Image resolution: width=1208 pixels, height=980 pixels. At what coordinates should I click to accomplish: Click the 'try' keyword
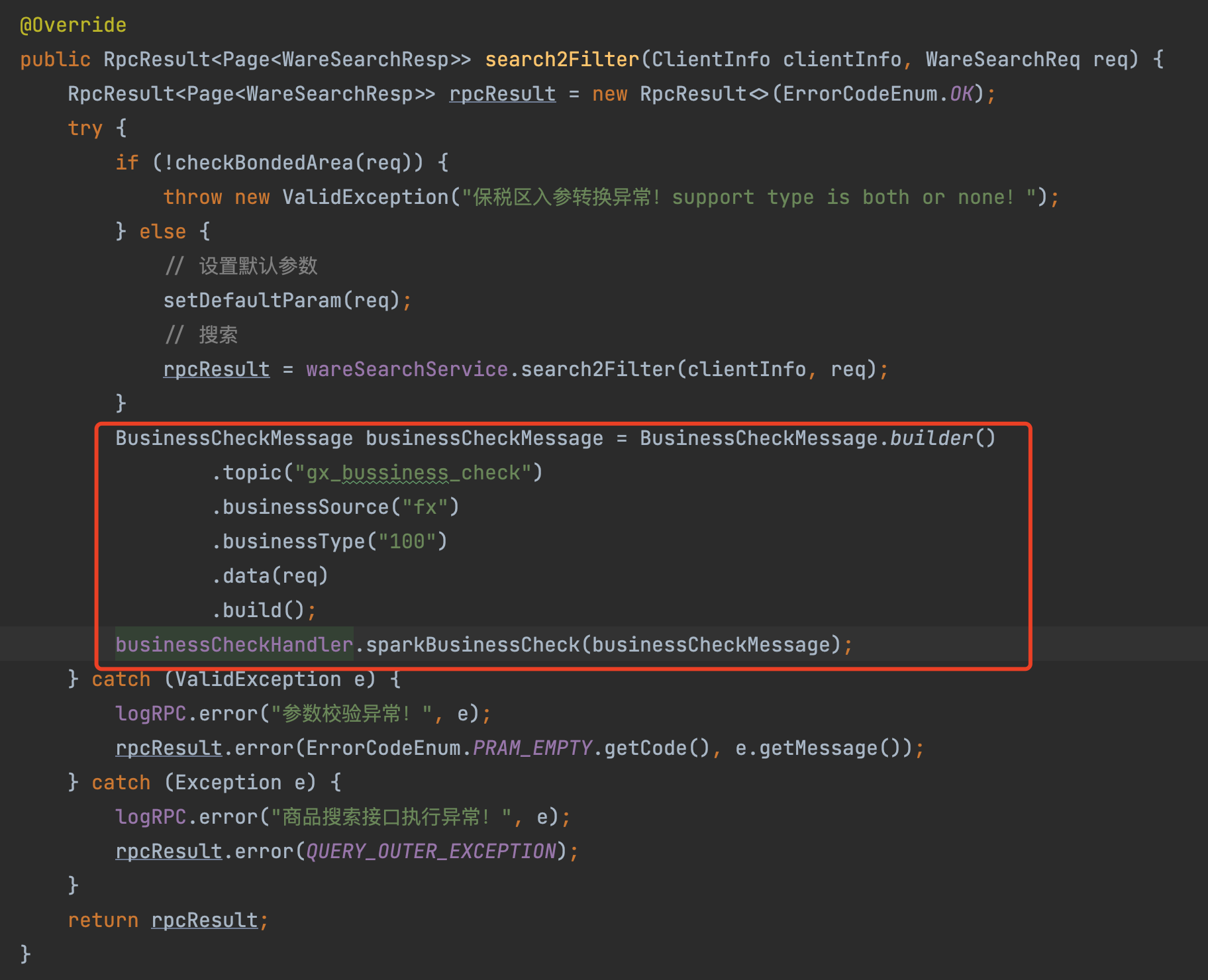tap(85, 128)
